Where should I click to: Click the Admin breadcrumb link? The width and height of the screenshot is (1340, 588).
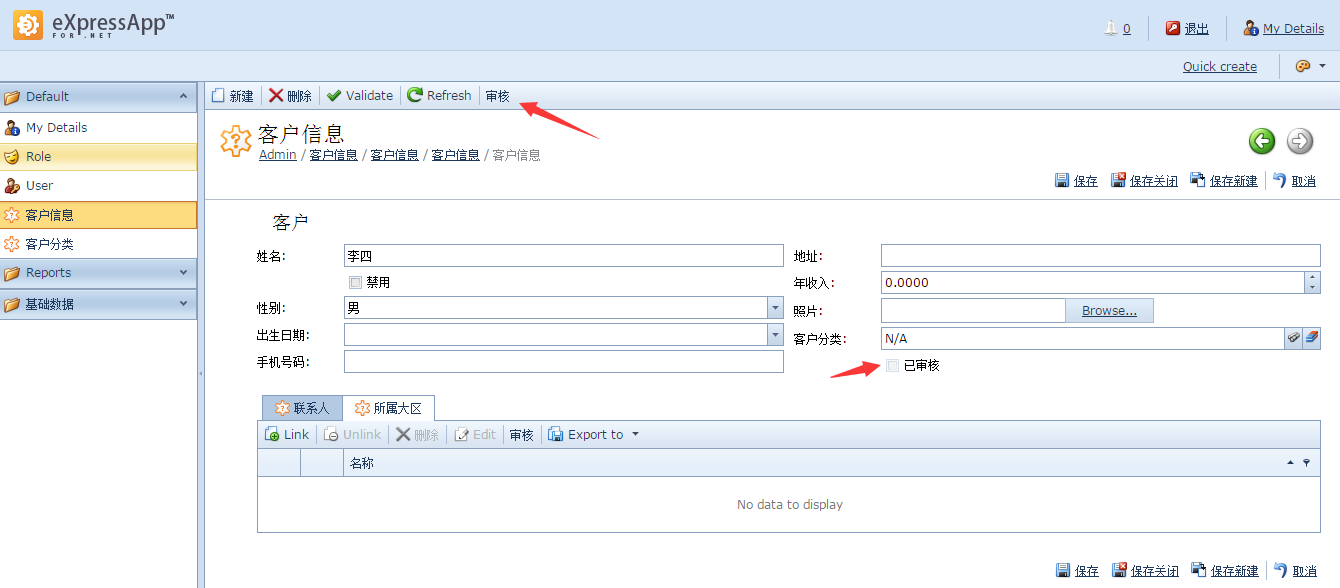(x=278, y=155)
